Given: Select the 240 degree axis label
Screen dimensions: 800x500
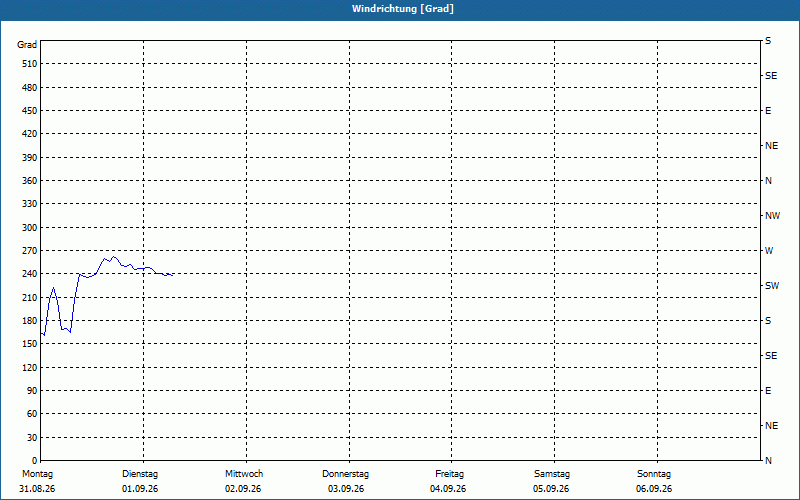Looking at the screenshot, I should coord(30,274).
